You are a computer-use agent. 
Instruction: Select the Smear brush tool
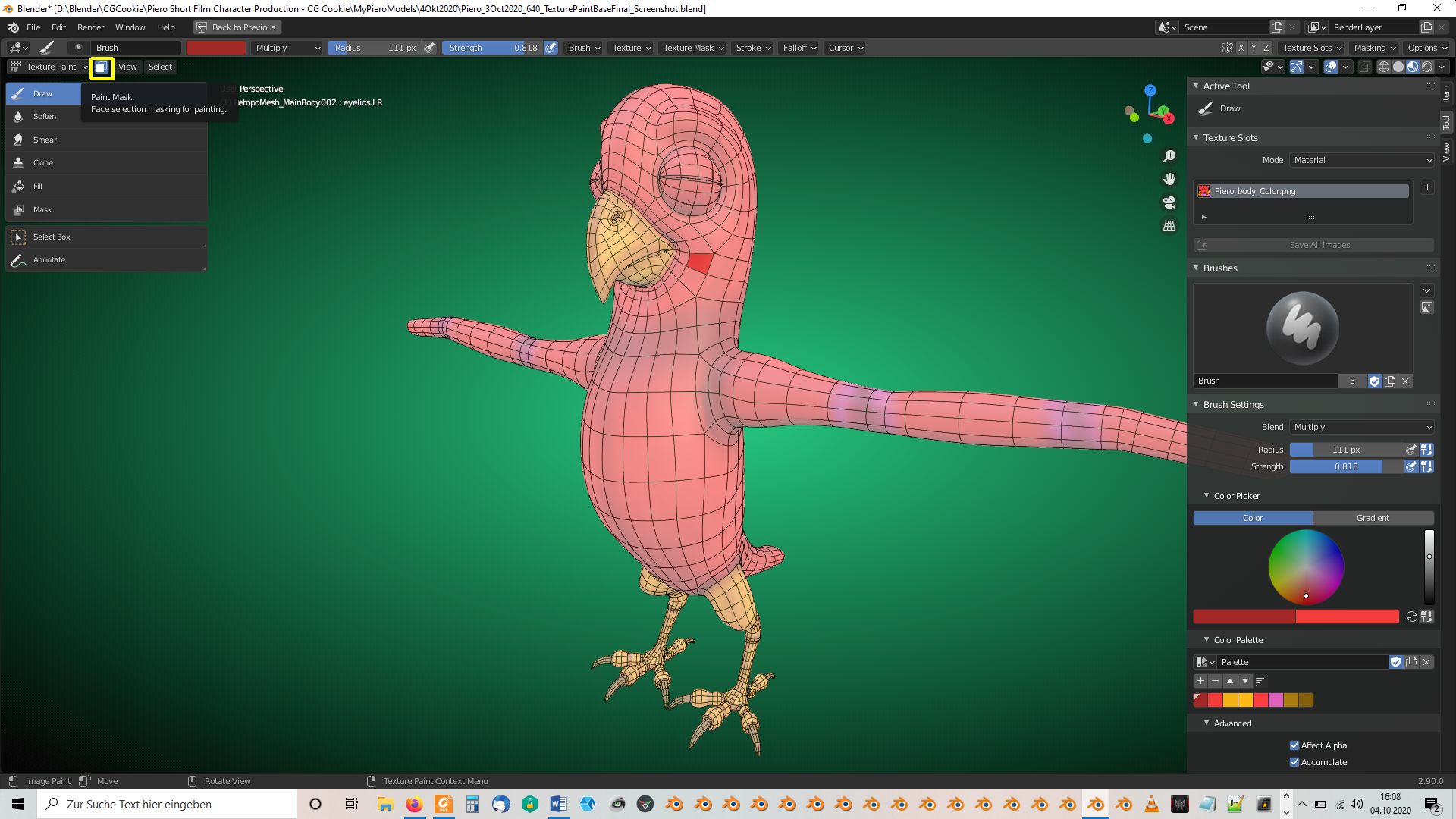44,140
